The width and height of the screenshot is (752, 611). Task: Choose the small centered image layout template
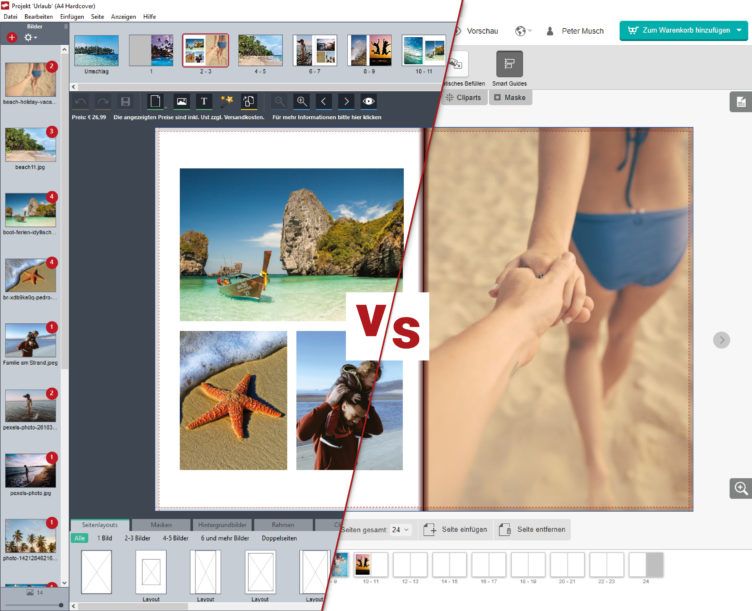click(151, 572)
